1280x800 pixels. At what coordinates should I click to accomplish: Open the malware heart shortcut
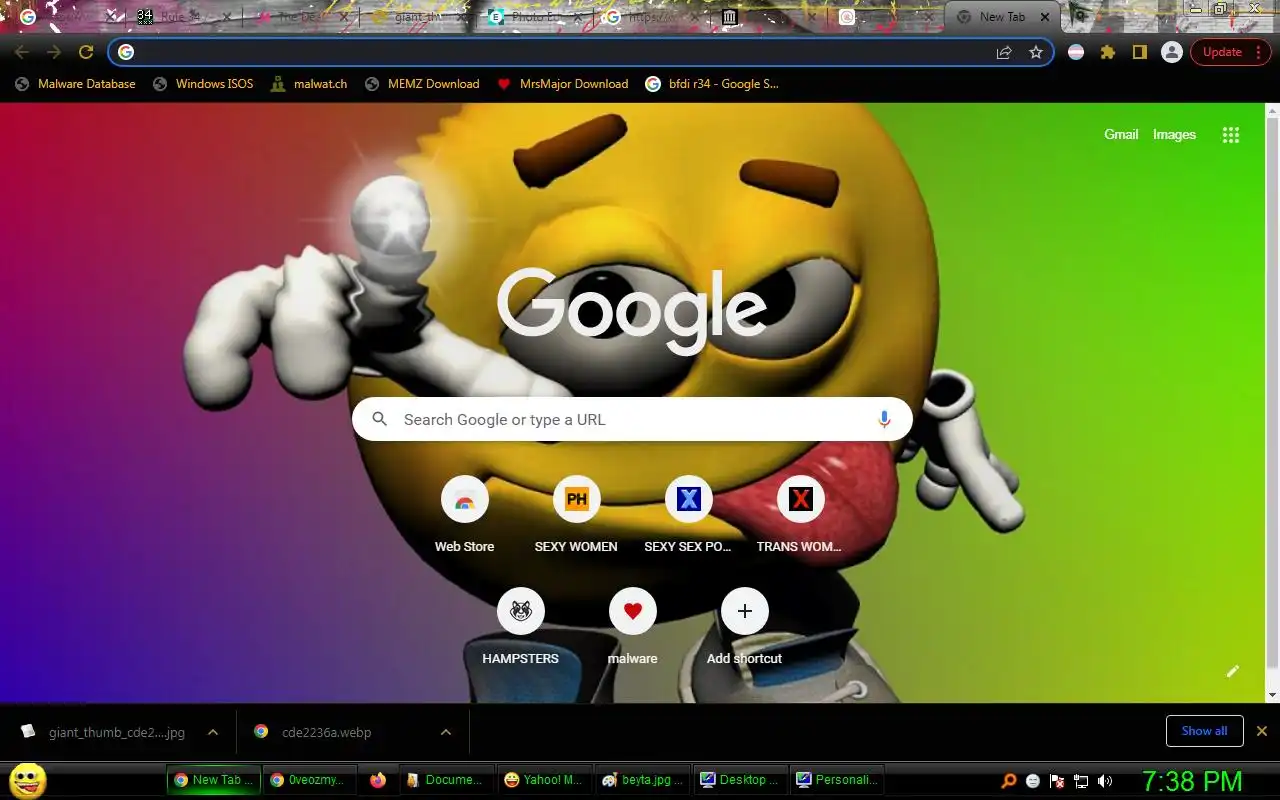click(x=632, y=626)
